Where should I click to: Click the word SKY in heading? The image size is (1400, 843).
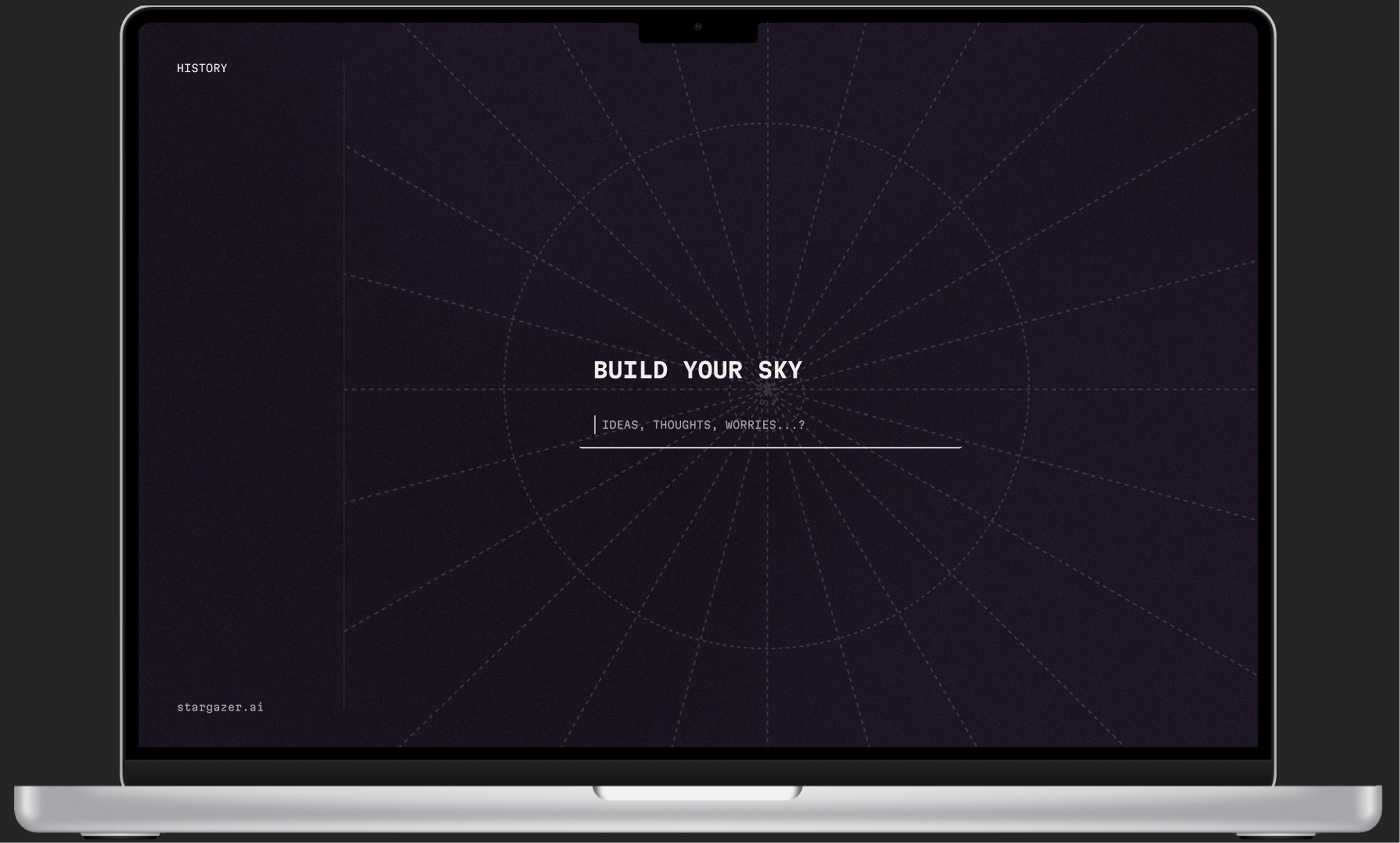[779, 370]
